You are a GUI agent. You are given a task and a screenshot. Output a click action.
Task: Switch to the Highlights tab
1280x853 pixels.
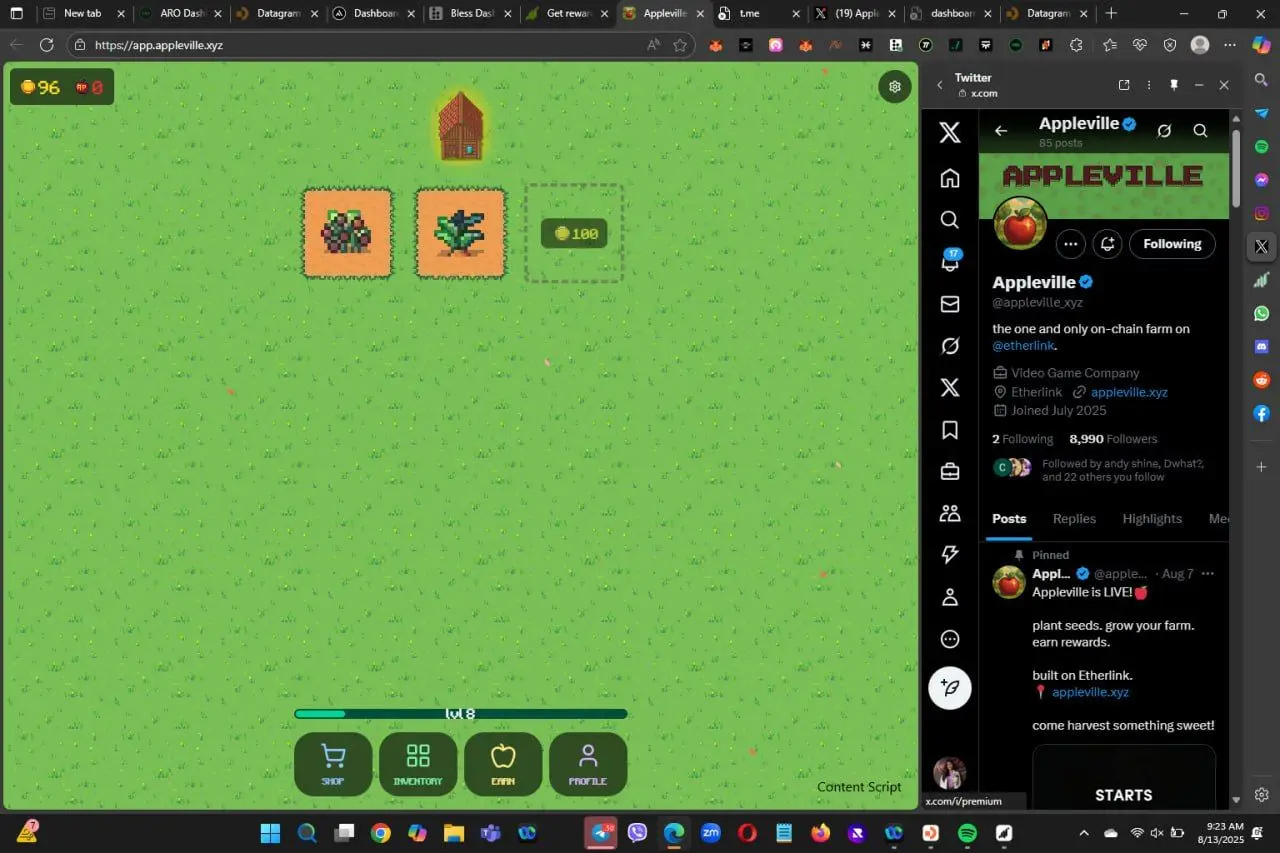(x=1152, y=519)
